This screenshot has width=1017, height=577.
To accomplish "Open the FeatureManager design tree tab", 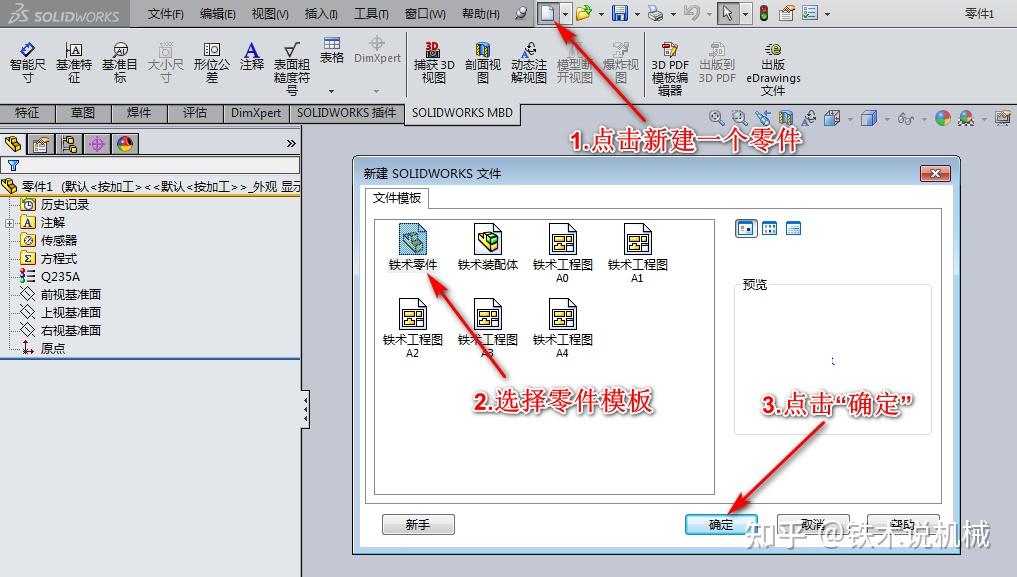I will (12, 144).
